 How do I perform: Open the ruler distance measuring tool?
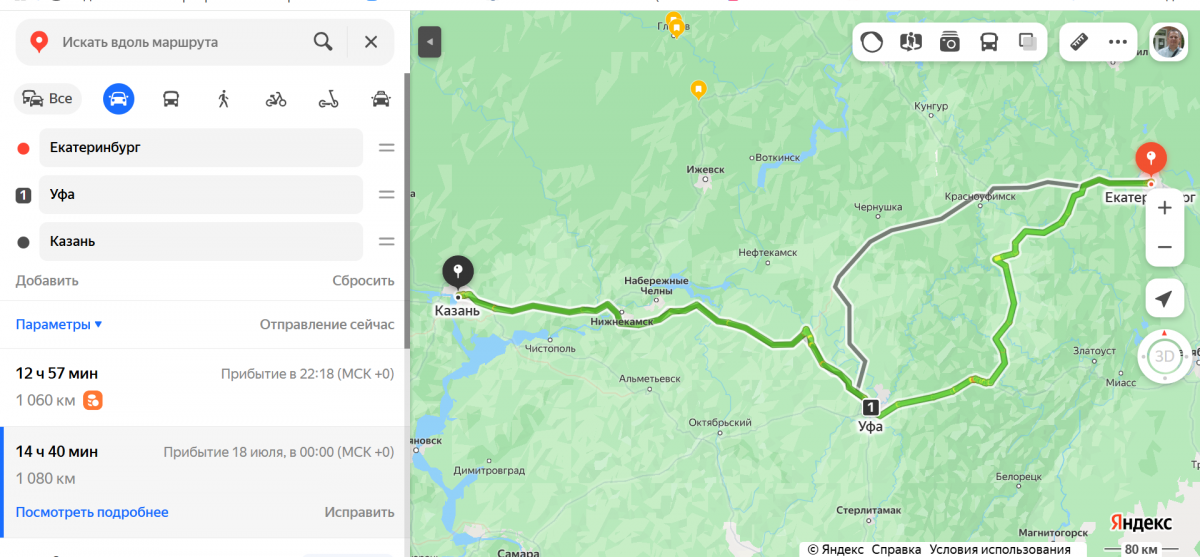[1079, 42]
